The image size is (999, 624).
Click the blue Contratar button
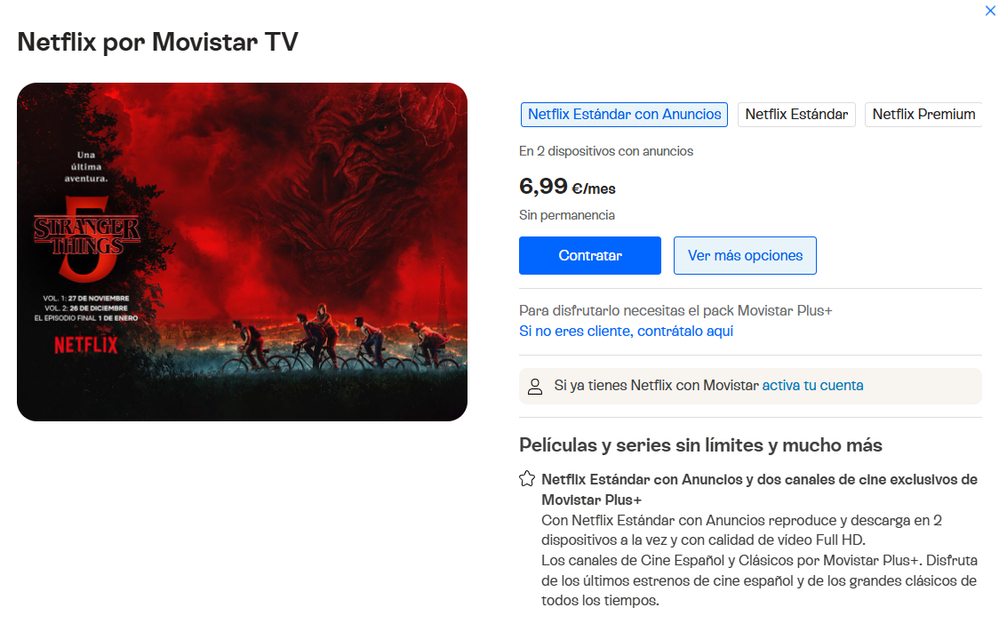[589, 256]
